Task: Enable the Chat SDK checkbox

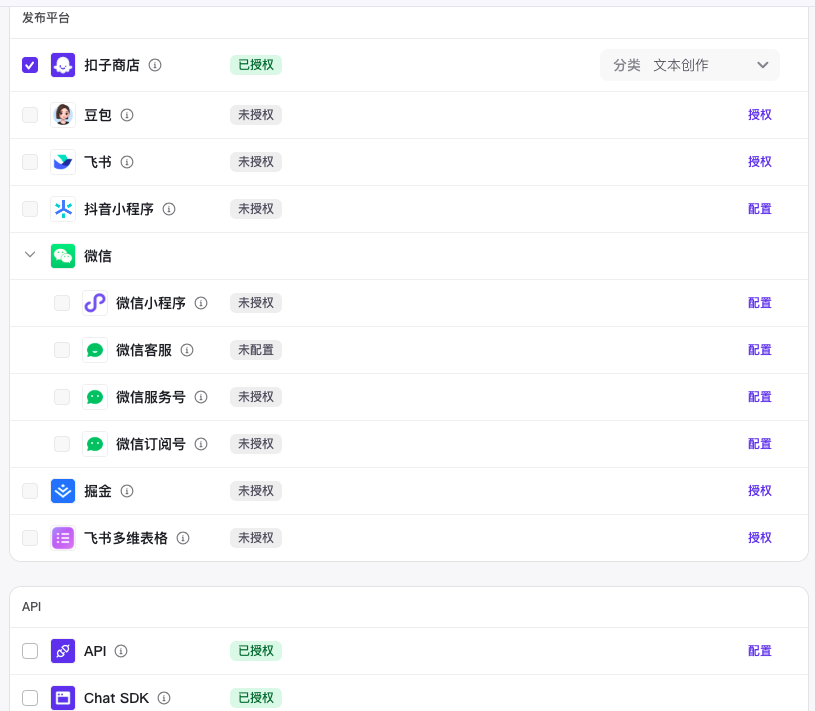Action: coord(30,698)
